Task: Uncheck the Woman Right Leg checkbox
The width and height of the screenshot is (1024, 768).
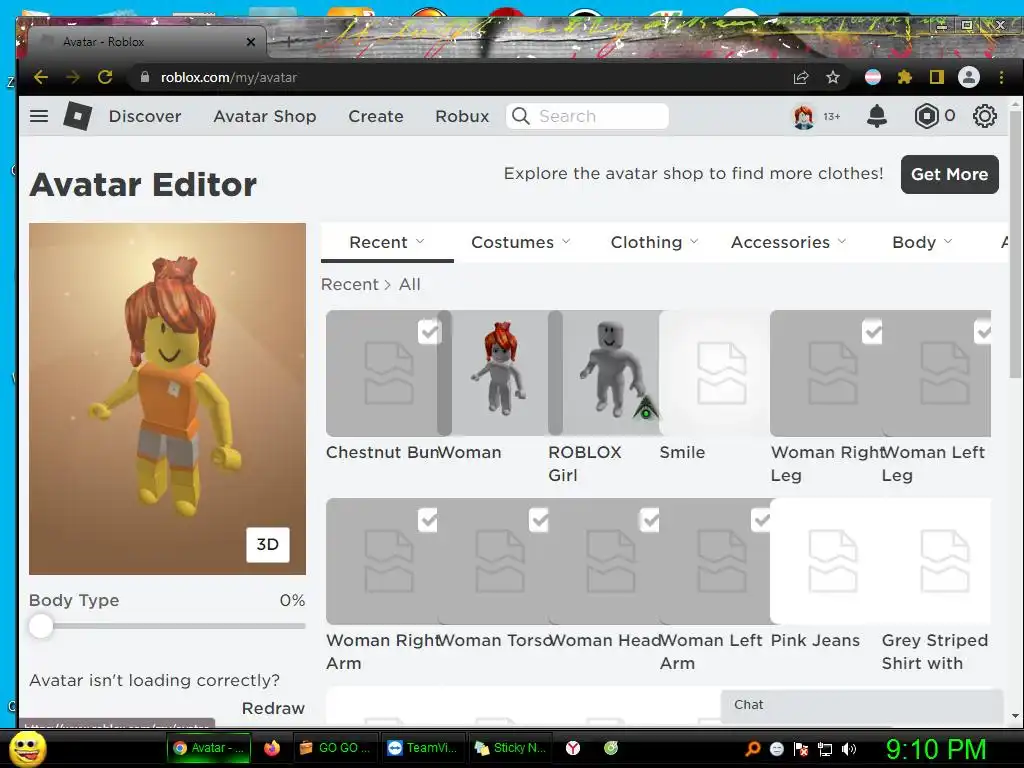Action: (872, 332)
